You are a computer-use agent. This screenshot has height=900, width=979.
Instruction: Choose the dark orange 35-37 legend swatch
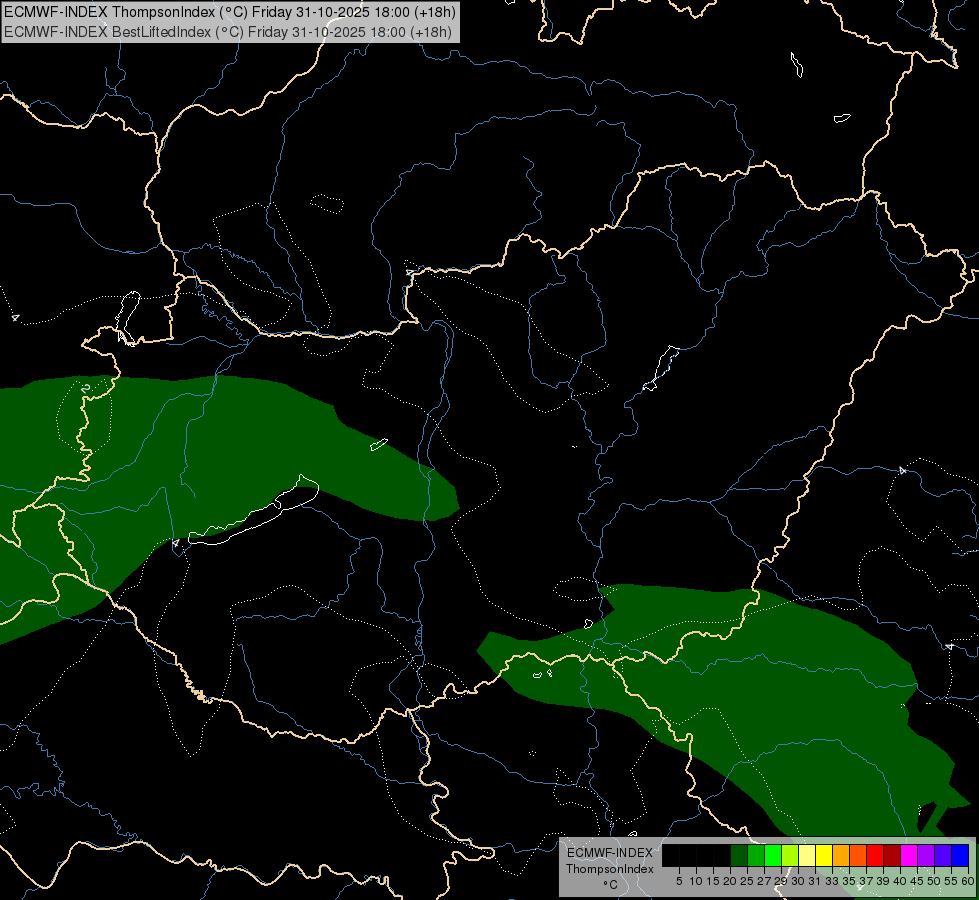pos(858,855)
